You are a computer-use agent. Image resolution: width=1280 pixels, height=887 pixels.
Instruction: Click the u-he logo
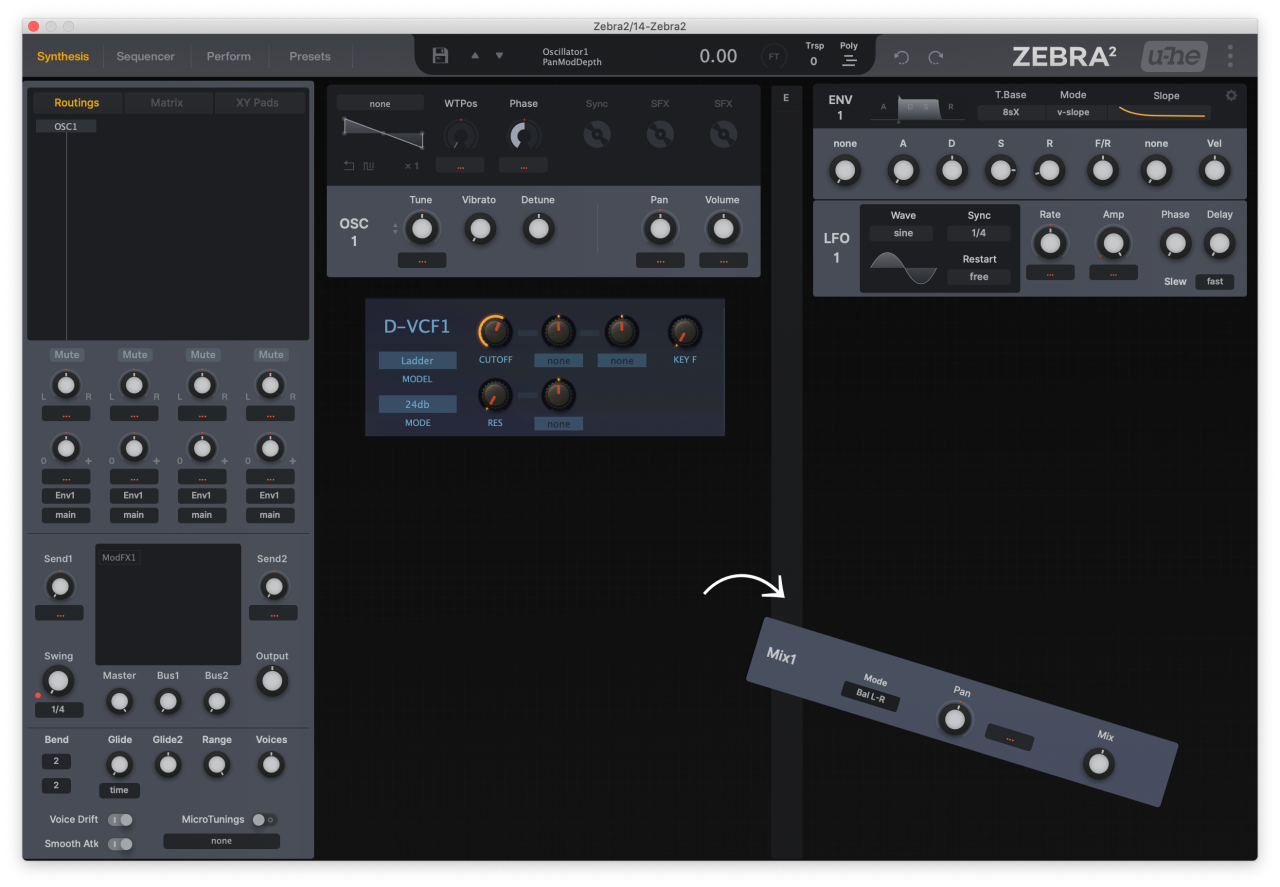1172,56
